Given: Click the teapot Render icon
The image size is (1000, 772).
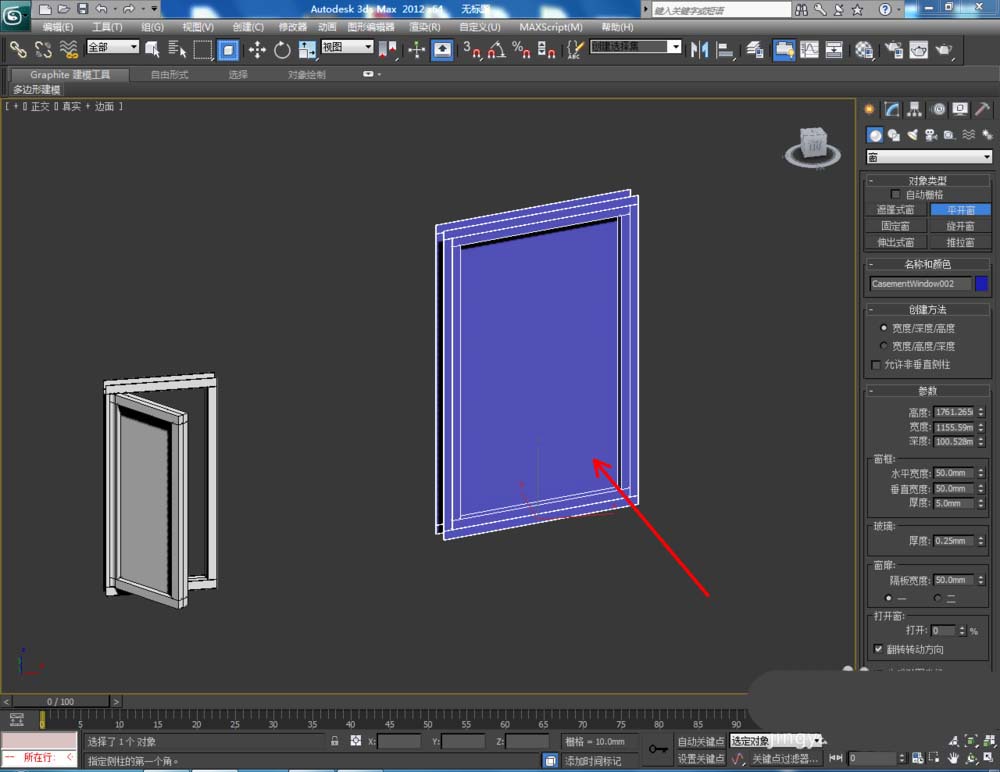Looking at the screenshot, I should (x=943, y=49).
